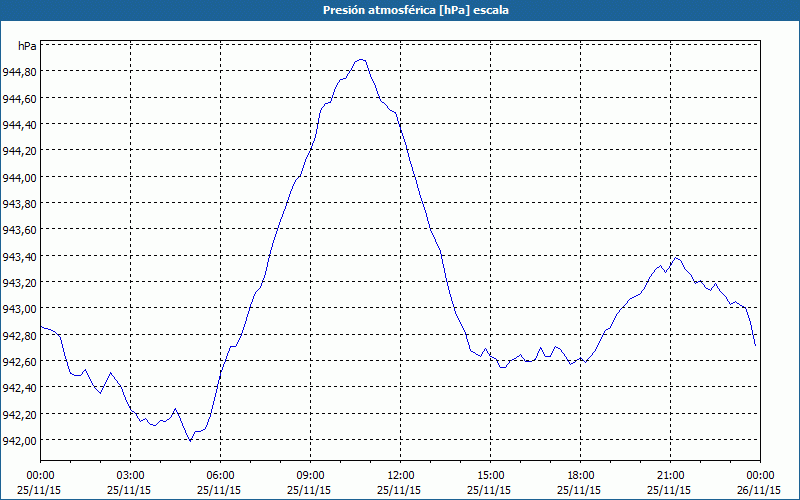The width and height of the screenshot is (800, 500).
Task: Select the 944,80 y-axis value
Action: [x=19, y=71]
